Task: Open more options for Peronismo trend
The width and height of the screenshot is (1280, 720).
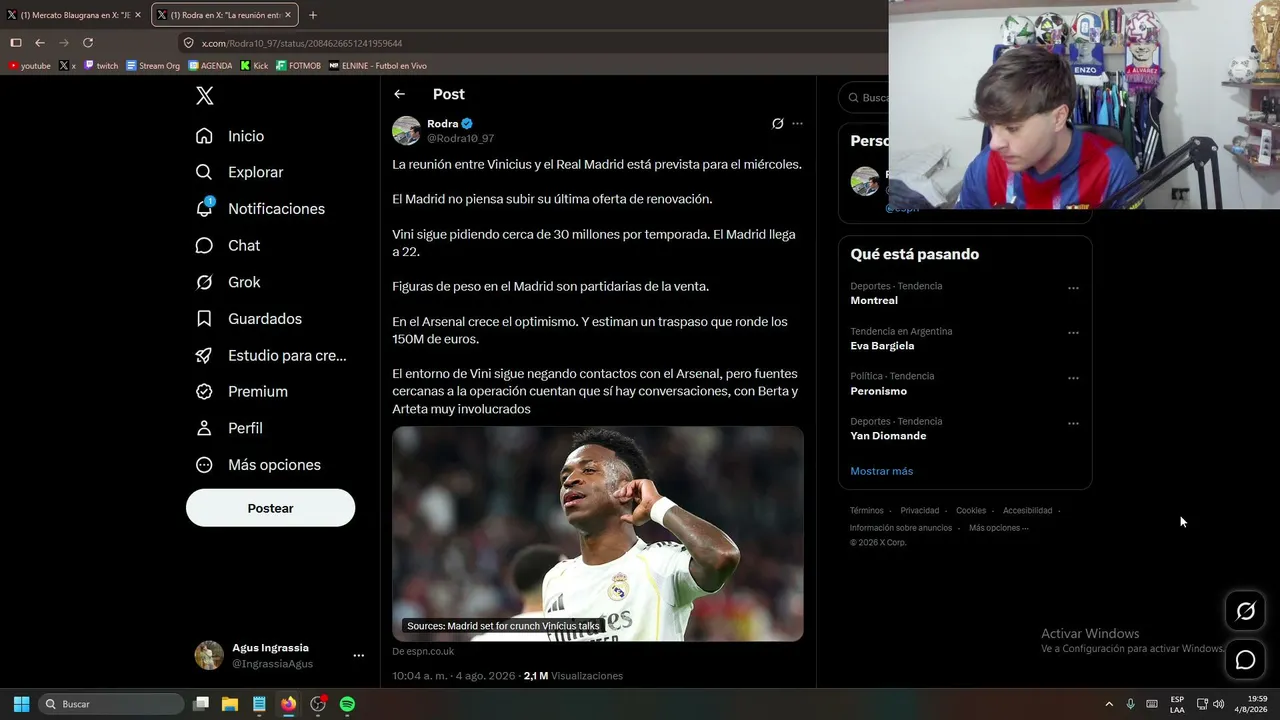Action: (1073, 378)
